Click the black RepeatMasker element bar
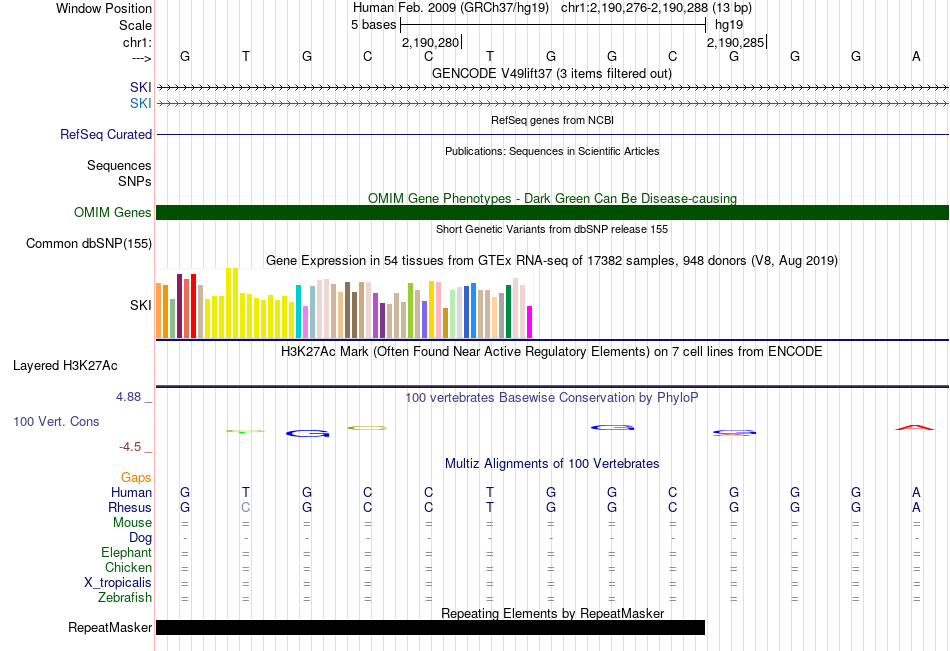This screenshot has height=651, width=950. click(x=430, y=627)
